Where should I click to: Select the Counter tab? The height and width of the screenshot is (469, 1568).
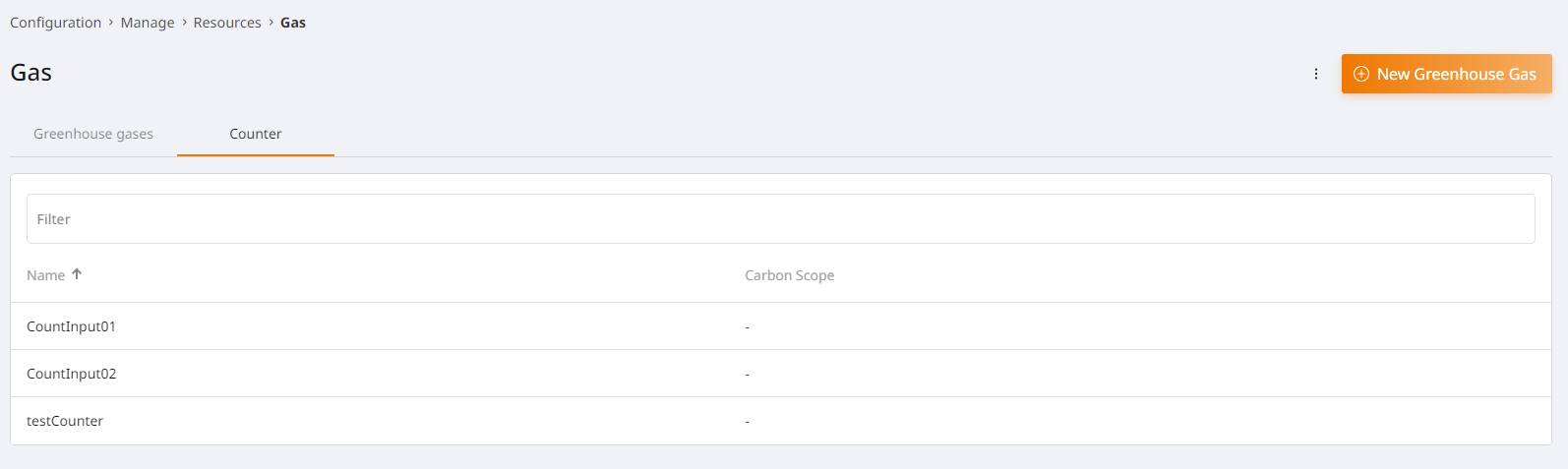click(x=256, y=134)
